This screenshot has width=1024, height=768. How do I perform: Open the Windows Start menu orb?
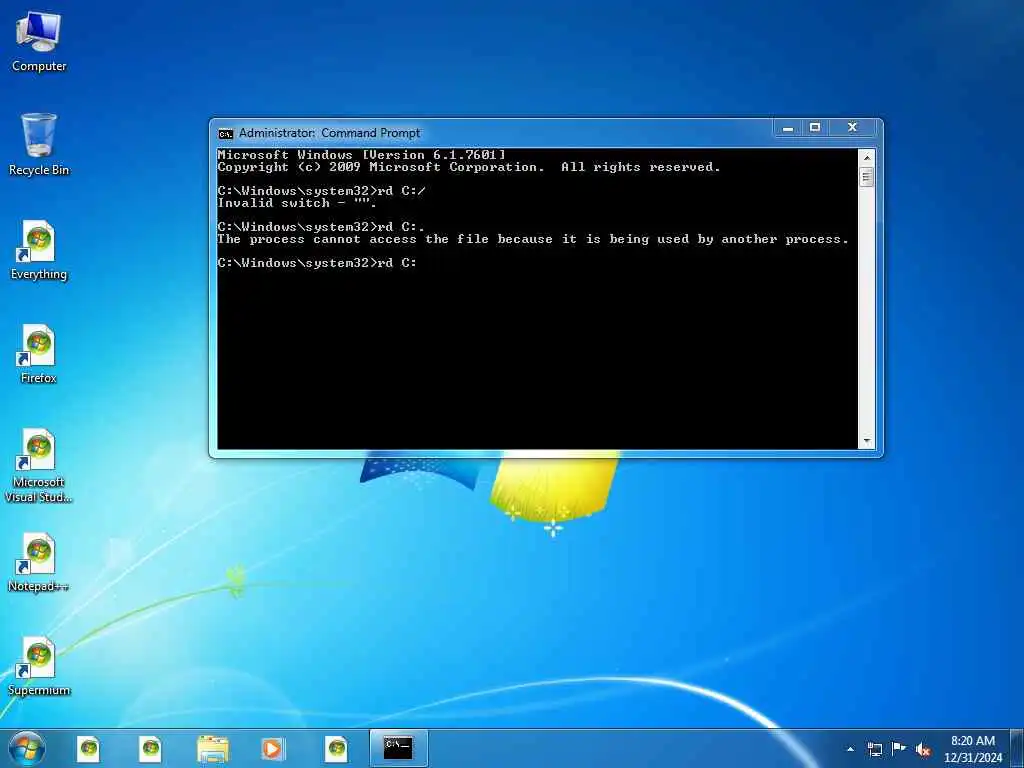click(27, 748)
